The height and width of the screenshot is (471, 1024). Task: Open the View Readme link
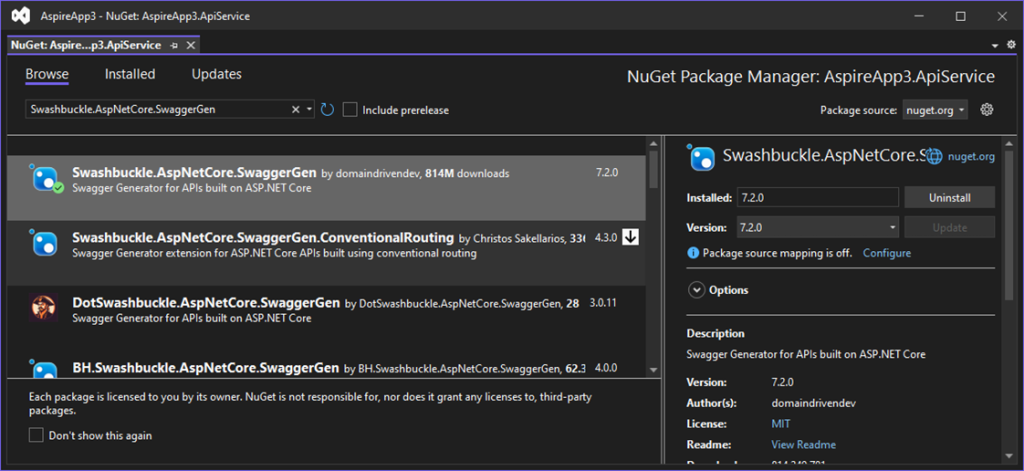click(803, 445)
